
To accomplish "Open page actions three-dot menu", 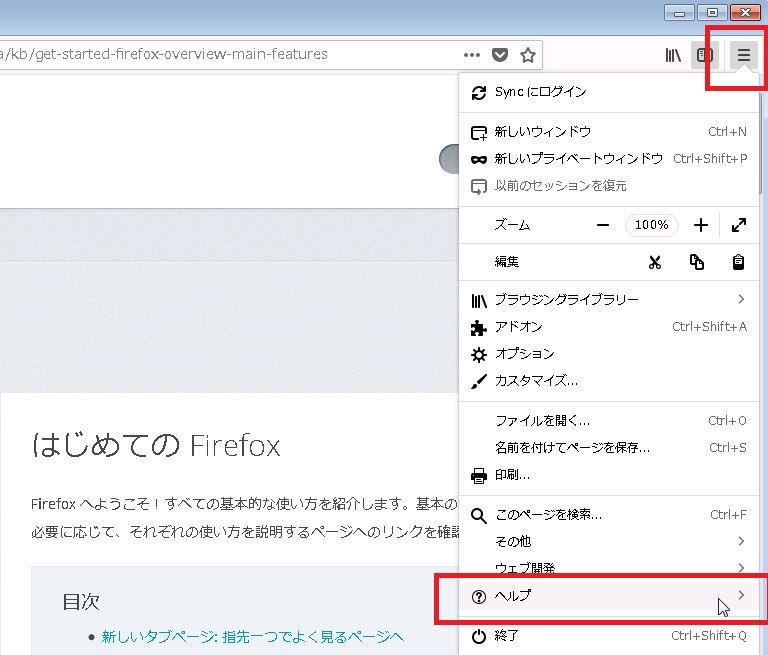I will click(472, 55).
